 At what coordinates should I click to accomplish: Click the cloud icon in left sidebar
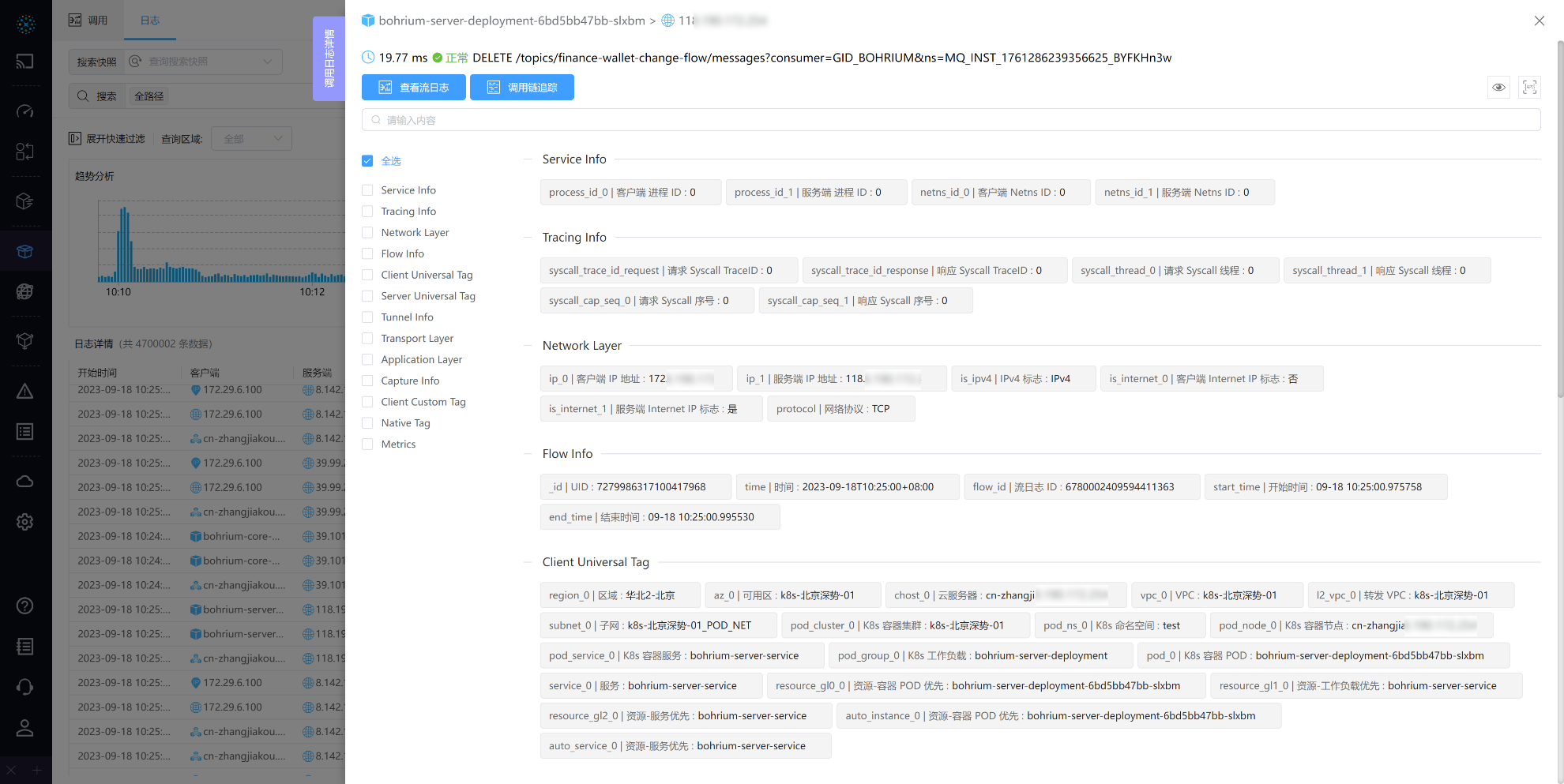click(x=25, y=482)
